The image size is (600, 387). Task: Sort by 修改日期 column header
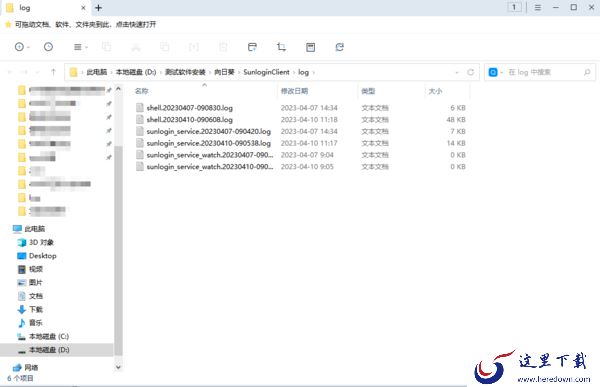[294, 91]
